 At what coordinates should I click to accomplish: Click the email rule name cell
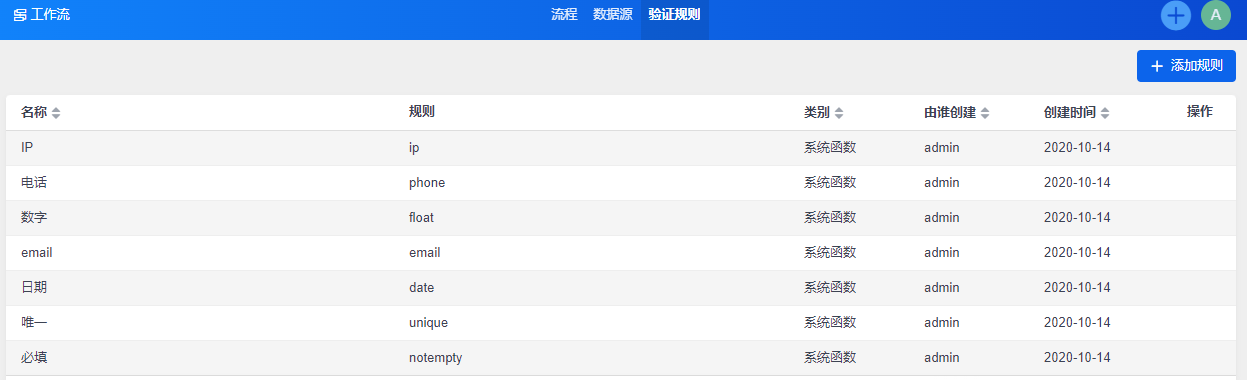(x=37, y=253)
